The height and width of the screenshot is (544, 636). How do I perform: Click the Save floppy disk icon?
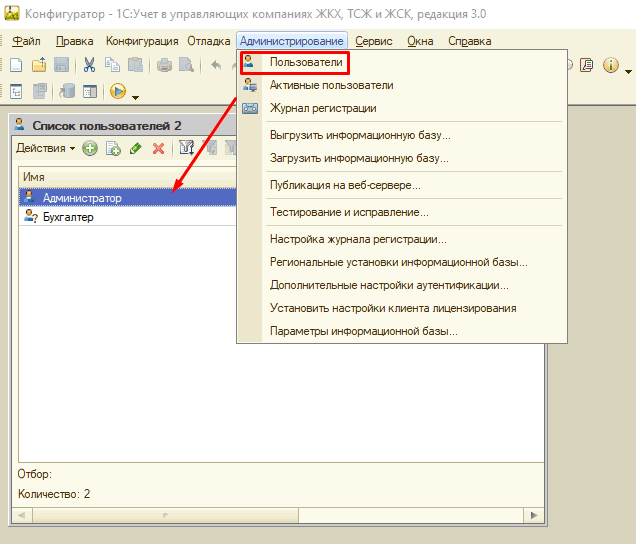(61, 65)
